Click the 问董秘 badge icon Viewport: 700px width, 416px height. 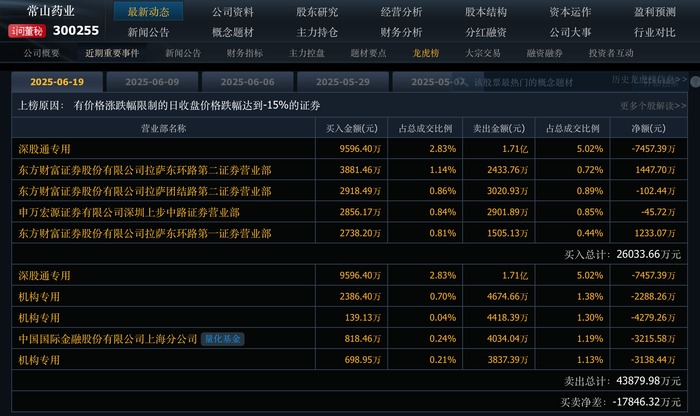27,31
